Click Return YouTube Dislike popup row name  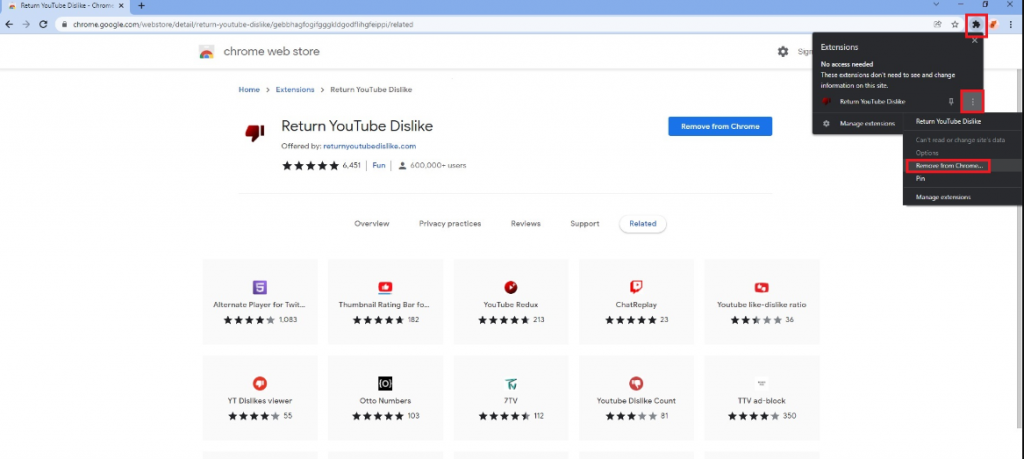click(872, 102)
